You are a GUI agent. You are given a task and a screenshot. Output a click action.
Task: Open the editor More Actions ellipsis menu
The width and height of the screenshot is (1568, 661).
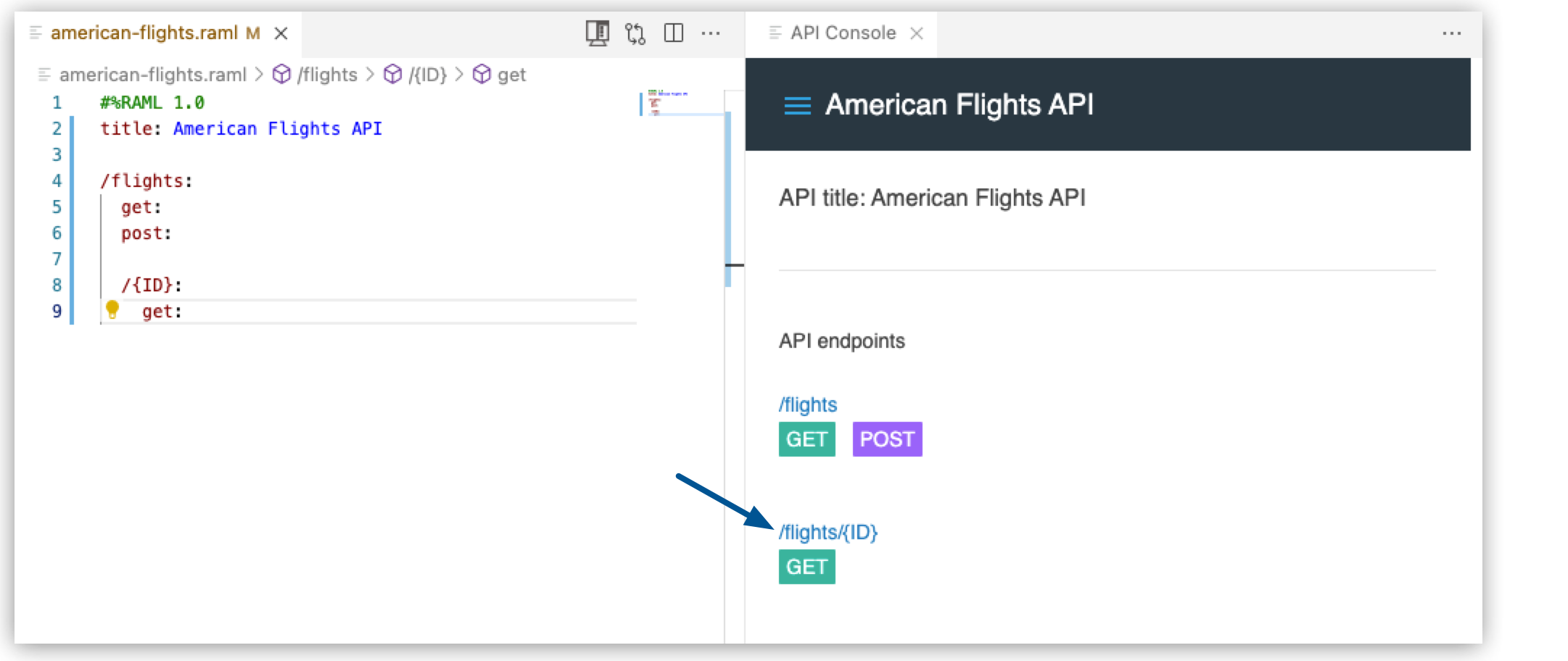[x=711, y=33]
